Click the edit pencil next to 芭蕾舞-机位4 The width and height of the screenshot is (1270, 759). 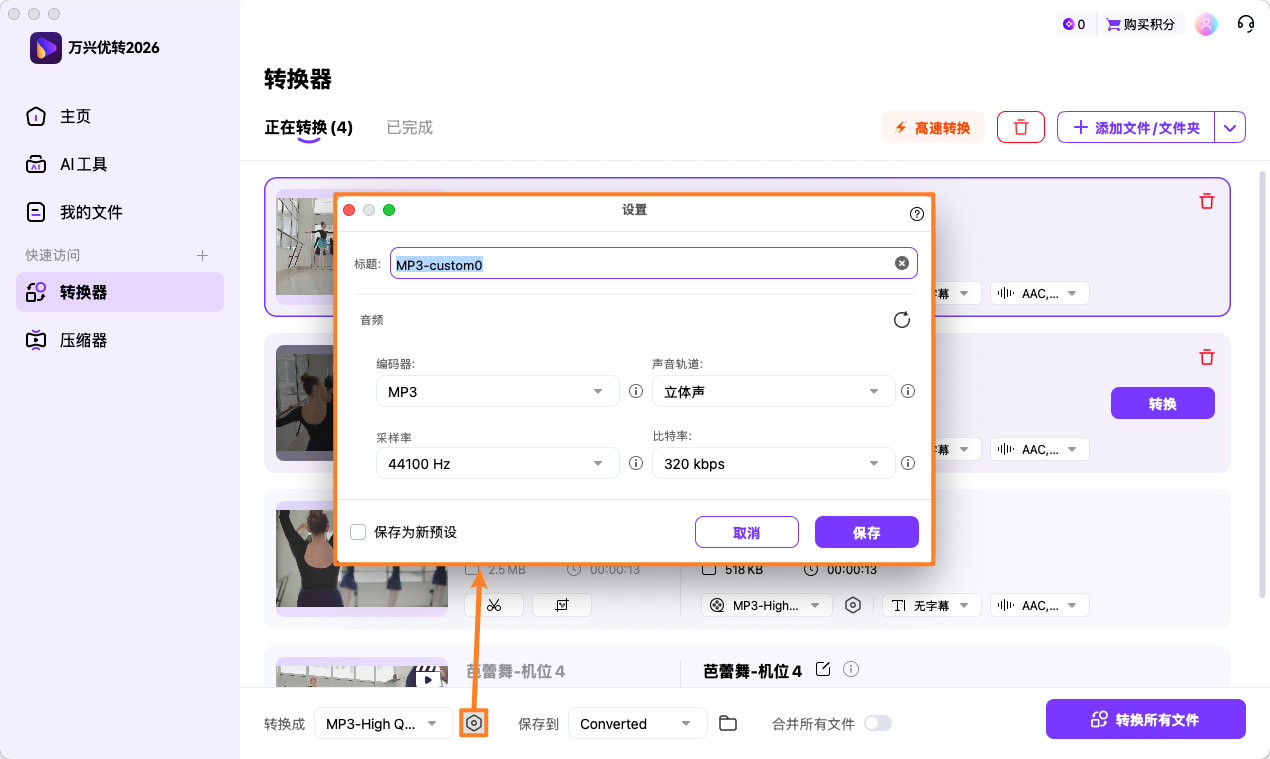point(822,669)
